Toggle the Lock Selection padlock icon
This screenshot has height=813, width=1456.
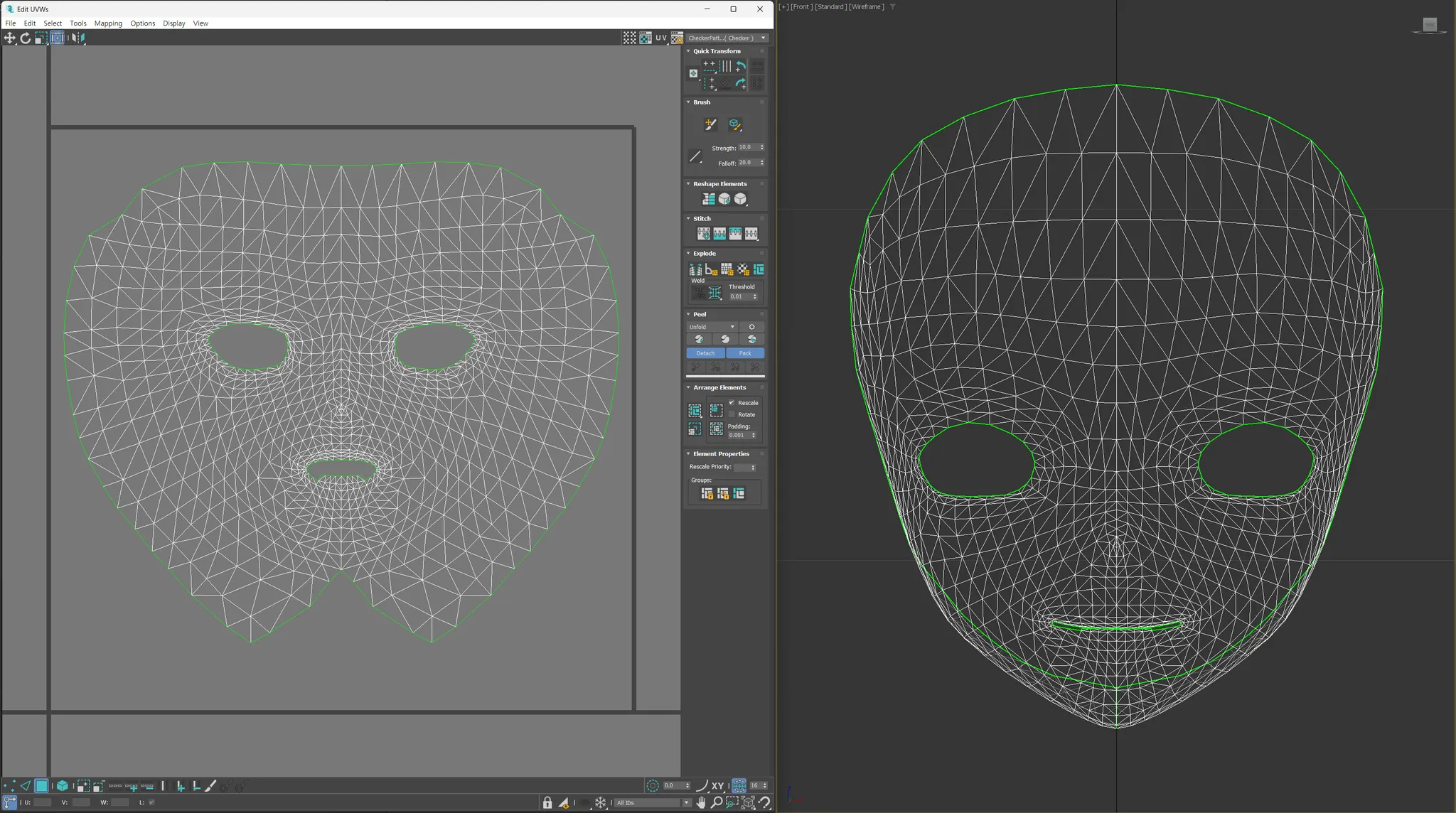click(x=547, y=802)
